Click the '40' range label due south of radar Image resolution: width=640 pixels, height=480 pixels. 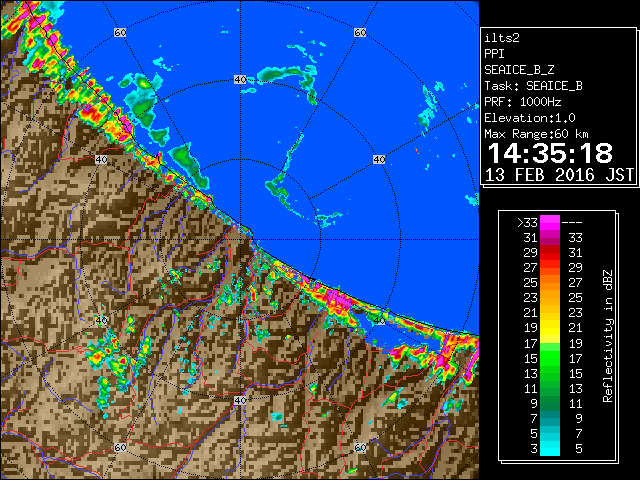[x=240, y=400]
